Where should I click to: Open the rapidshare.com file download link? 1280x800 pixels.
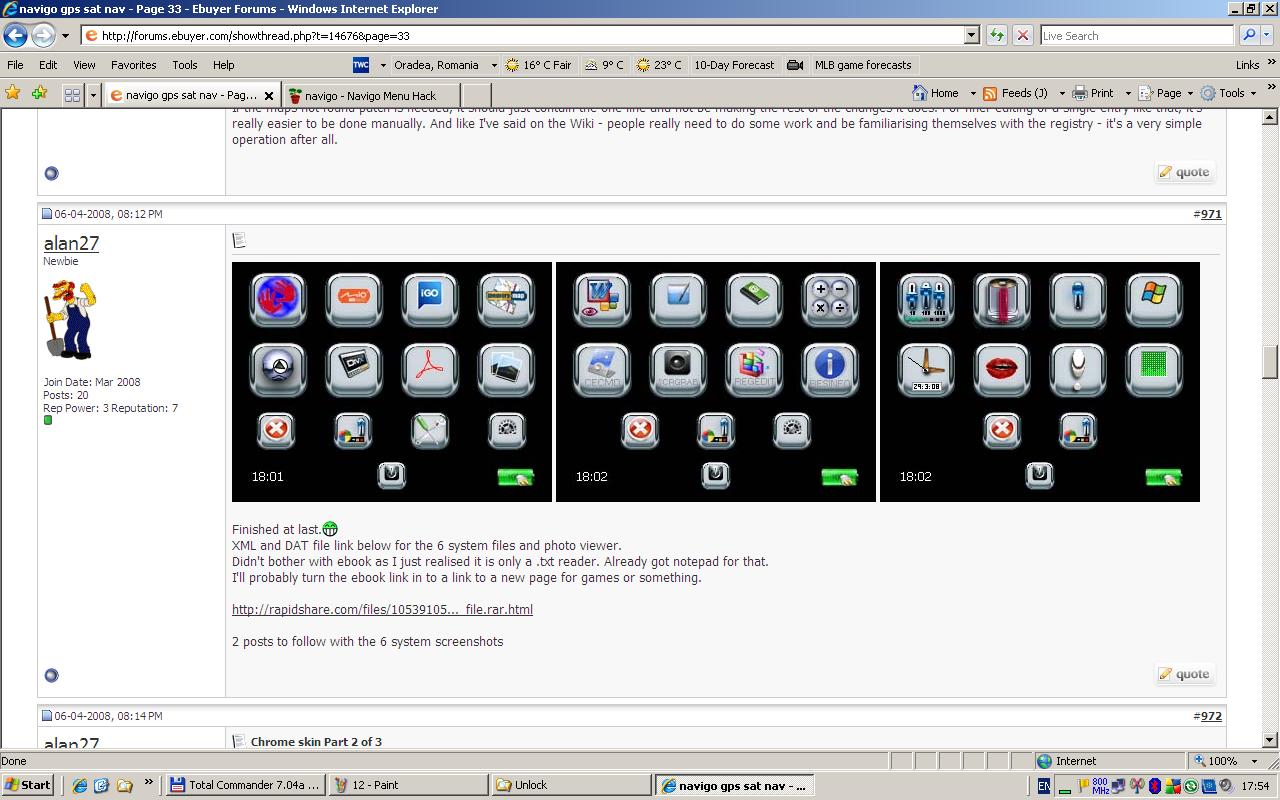[382, 609]
